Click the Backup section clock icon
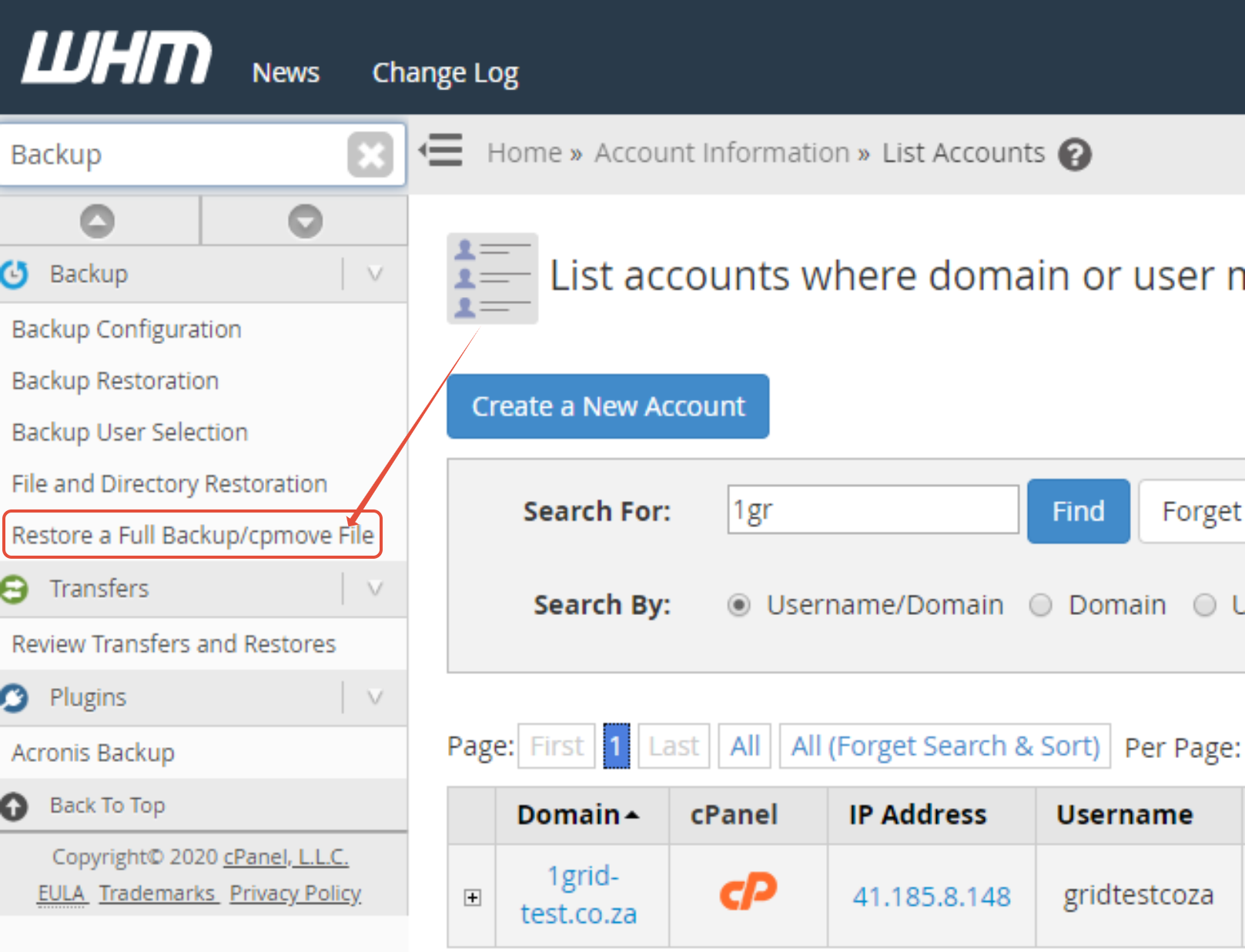 click(15, 274)
